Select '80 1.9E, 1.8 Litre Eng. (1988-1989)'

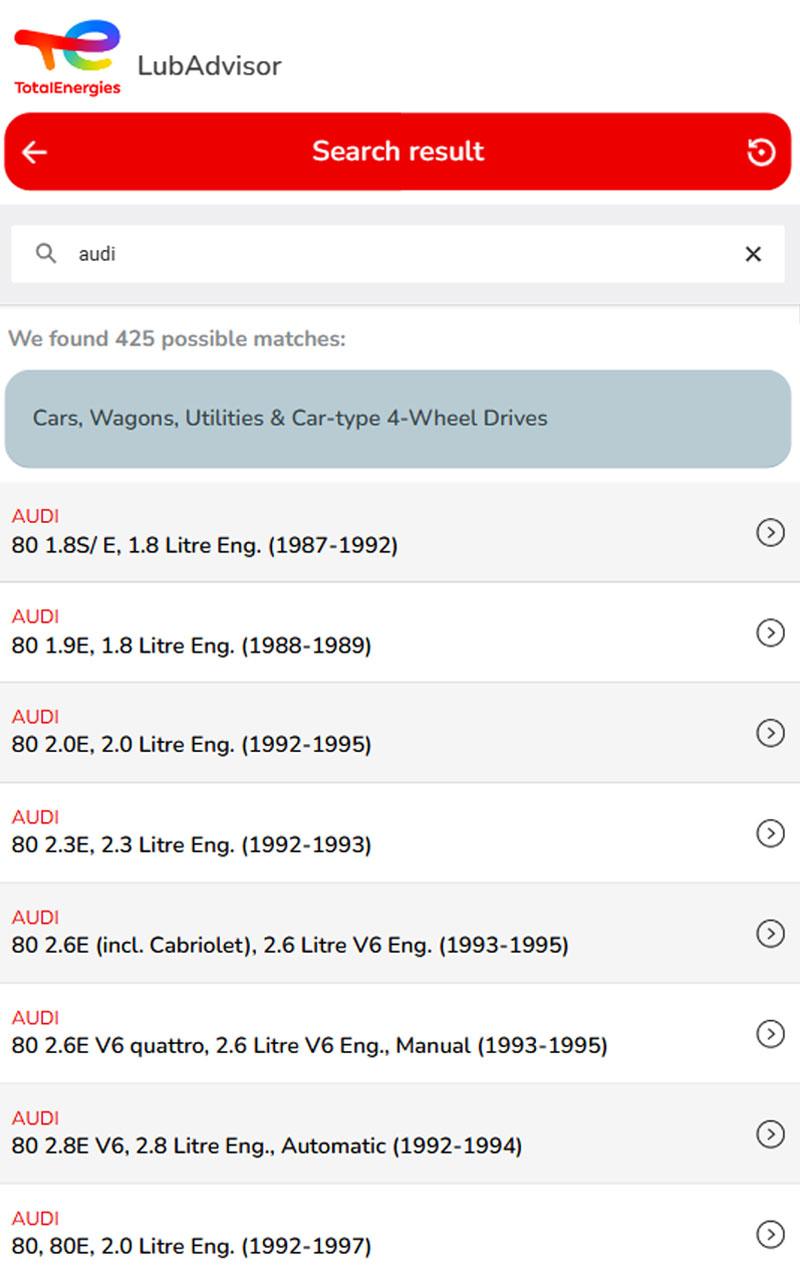pyautogui.click(x=191, y=646)
